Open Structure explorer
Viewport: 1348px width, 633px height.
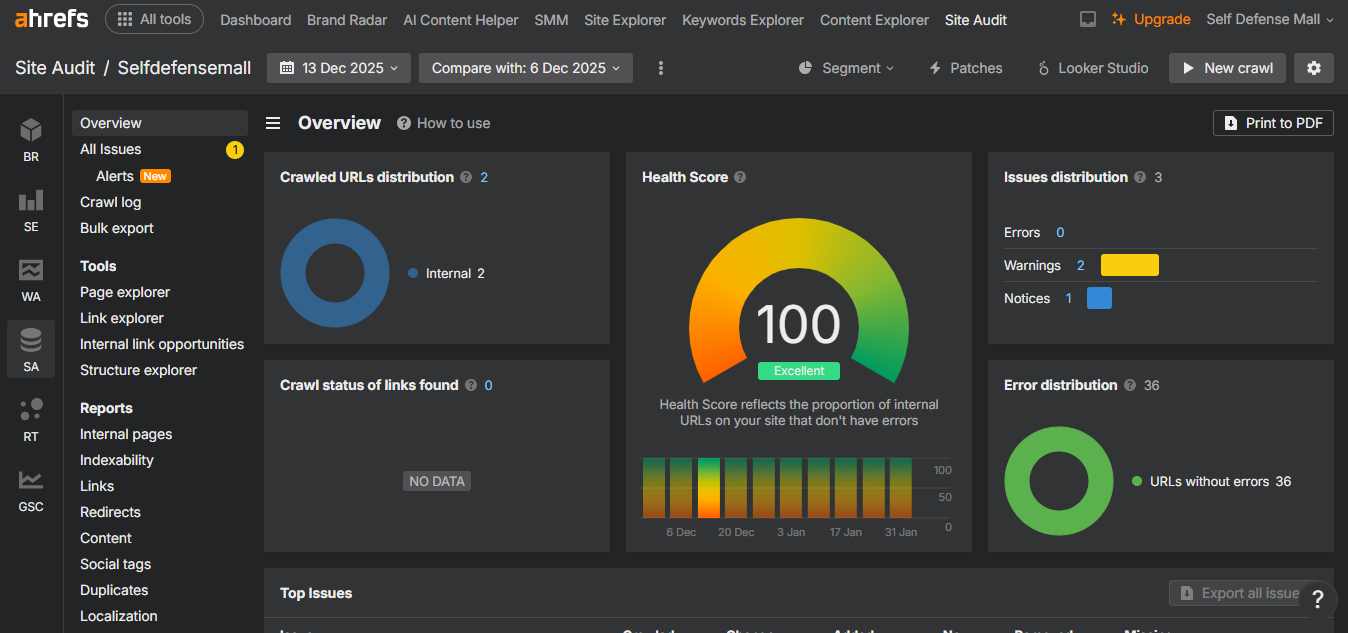click(138, 370)
